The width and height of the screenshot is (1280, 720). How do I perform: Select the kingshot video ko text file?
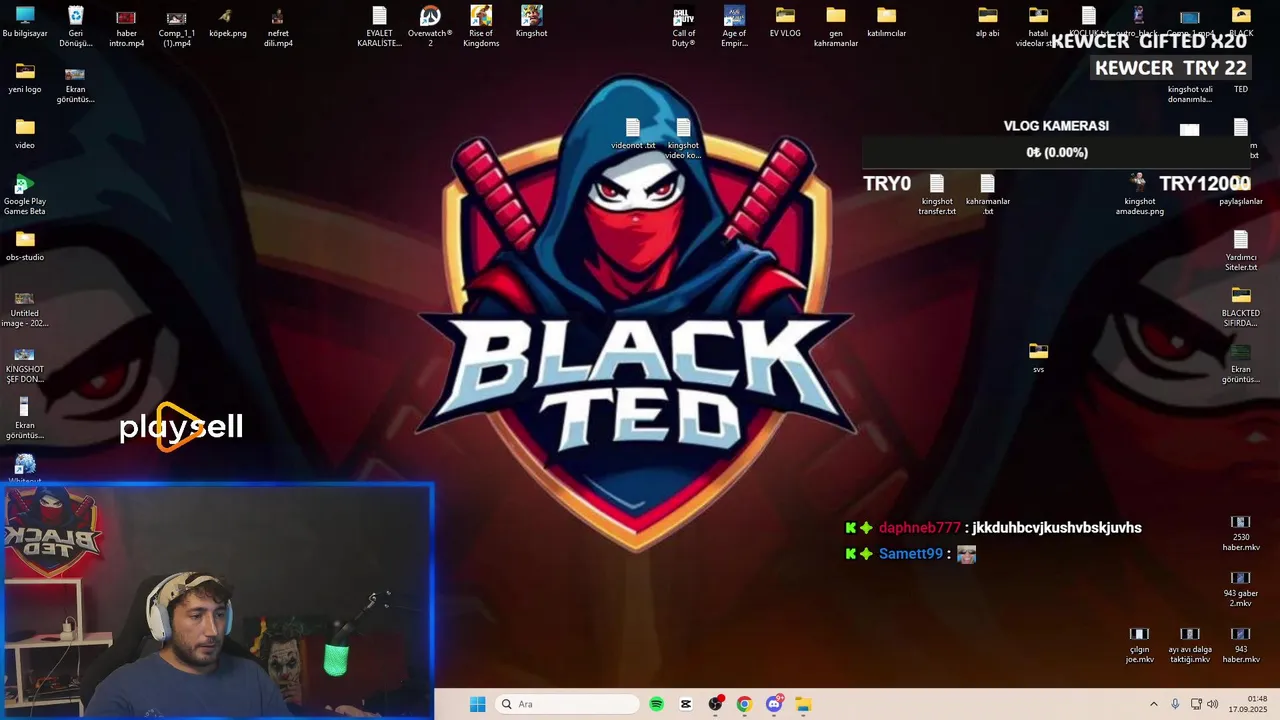[x=683, y=138]
